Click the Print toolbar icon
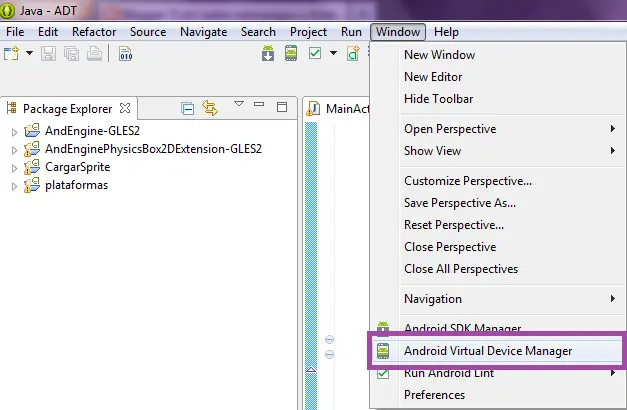 [x=94, y=53]
